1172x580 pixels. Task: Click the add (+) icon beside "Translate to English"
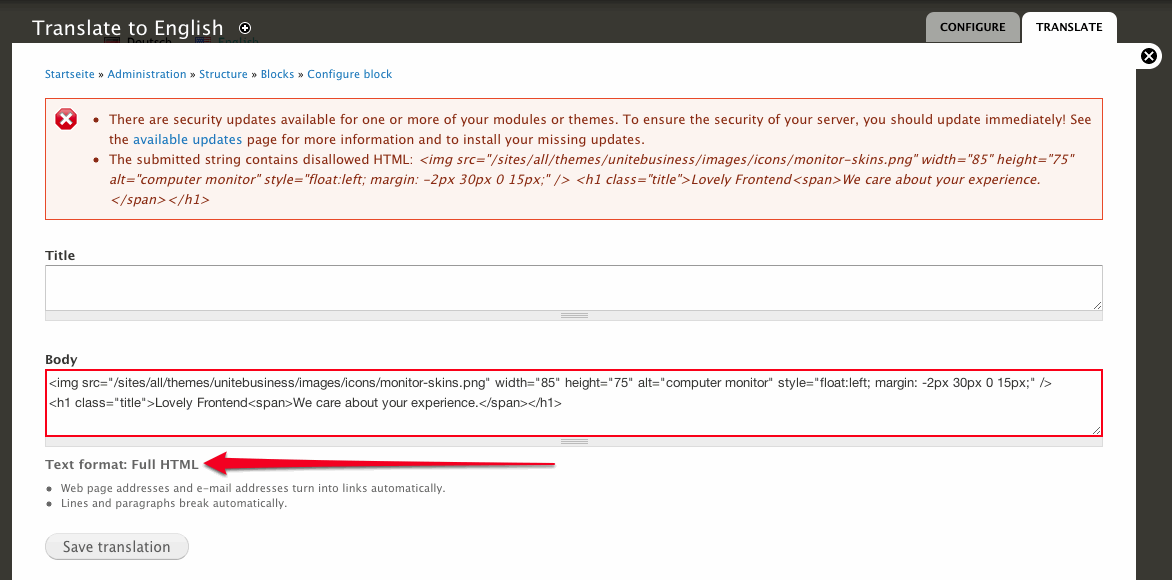coord(245,28)
